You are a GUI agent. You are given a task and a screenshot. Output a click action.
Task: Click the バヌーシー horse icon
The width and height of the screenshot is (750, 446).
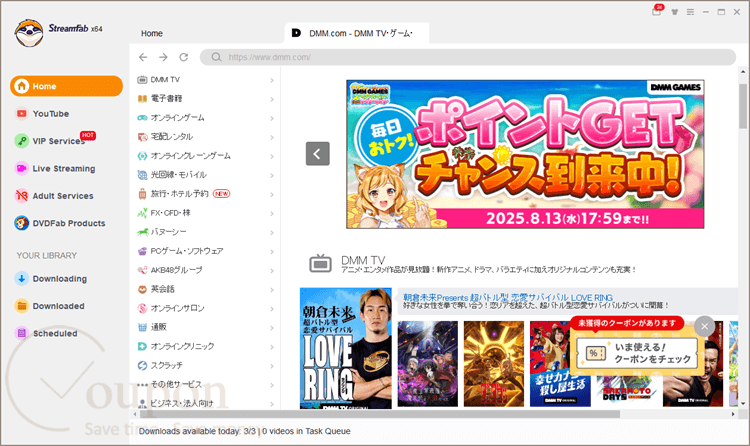tap(142, 232)
